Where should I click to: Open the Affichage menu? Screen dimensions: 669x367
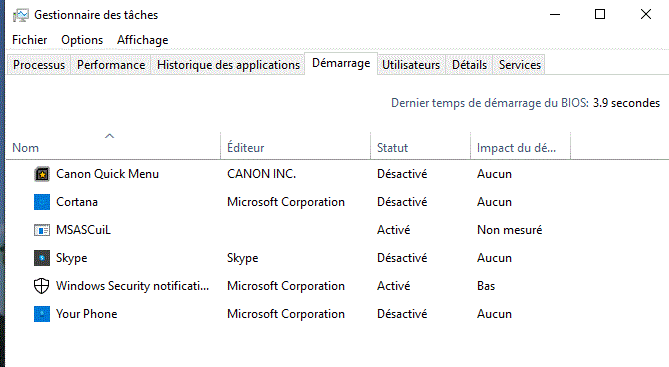(x=143, y=40)
